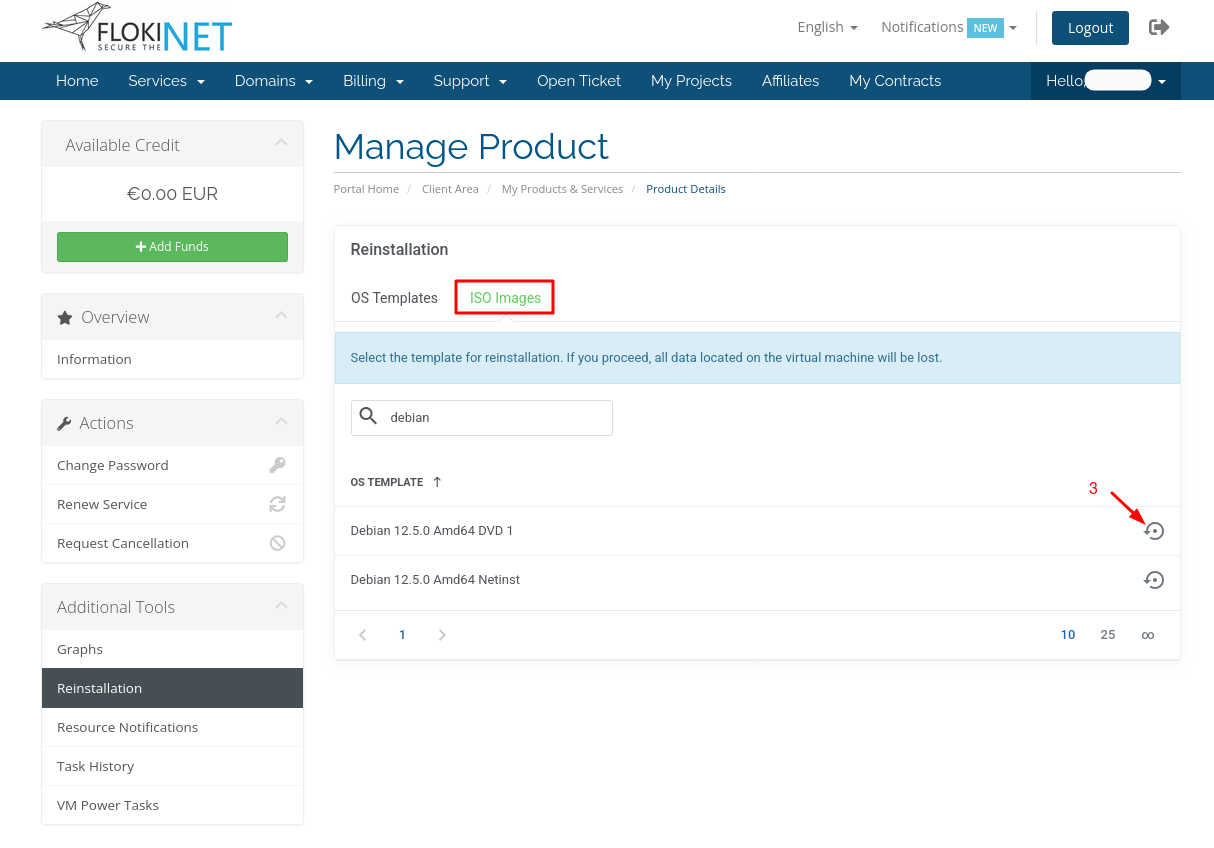Show all results with the infinity symbol
Image resolution: width=1214 pixels, height=848 pixels.
(x=1148, y=635)
